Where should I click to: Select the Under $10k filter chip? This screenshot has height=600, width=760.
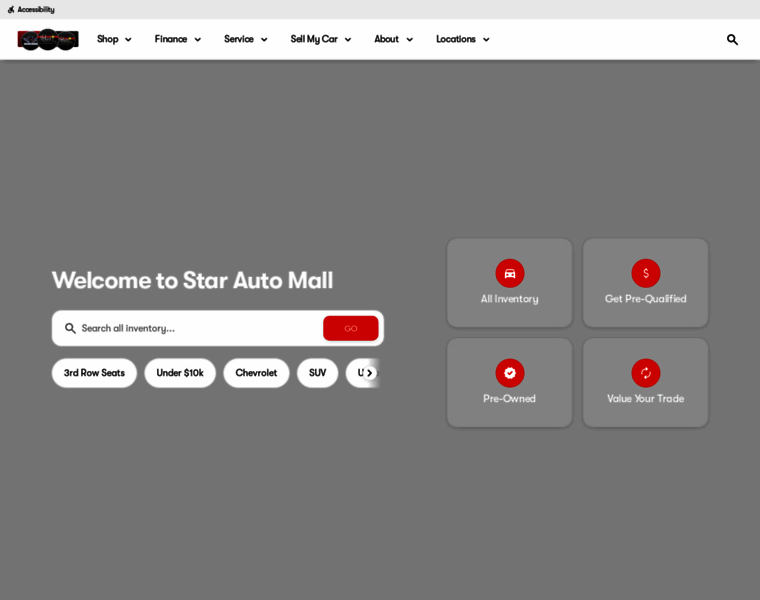pyautogui.click(x=180, y=373)
